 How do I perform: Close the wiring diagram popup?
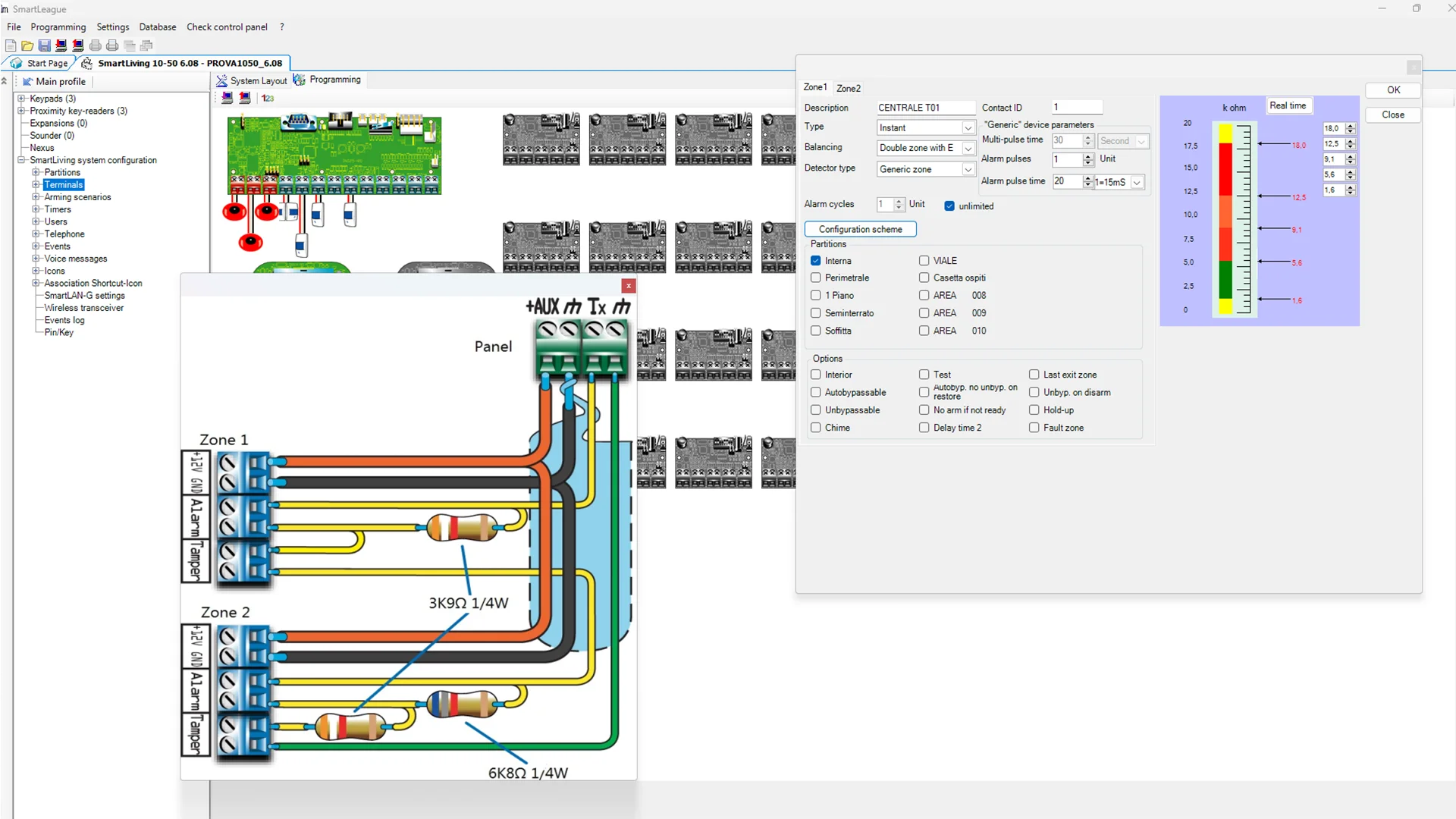pos(628,286)
